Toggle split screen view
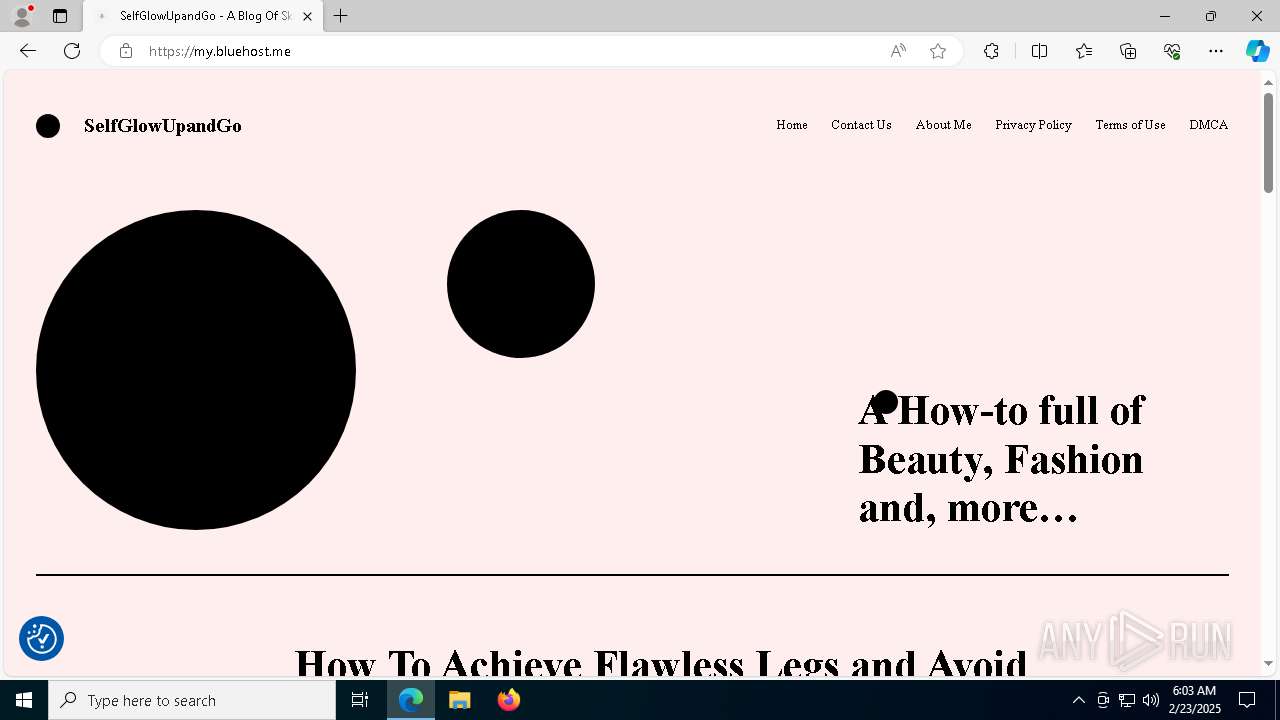The width and height of the screenshot is (1280, 720). [1039, 51]
